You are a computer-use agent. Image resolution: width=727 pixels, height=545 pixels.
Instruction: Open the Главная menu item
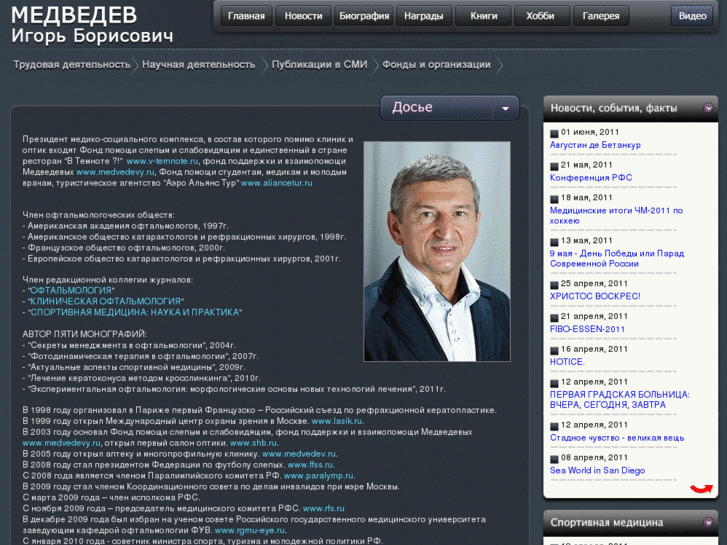246,16
